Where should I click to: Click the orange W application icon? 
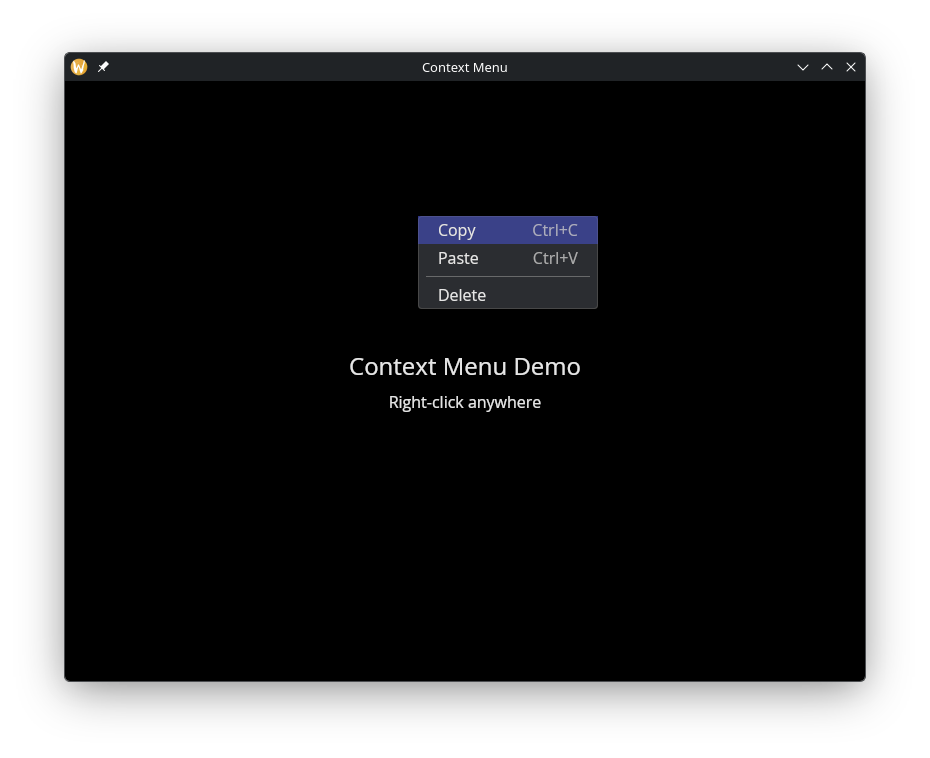[x=79, y=67]
